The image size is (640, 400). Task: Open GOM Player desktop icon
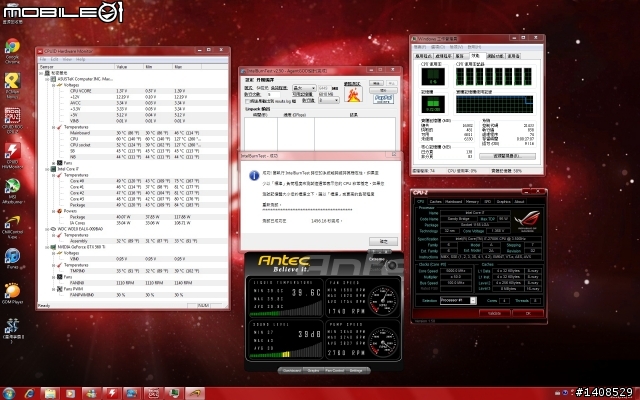12,293
